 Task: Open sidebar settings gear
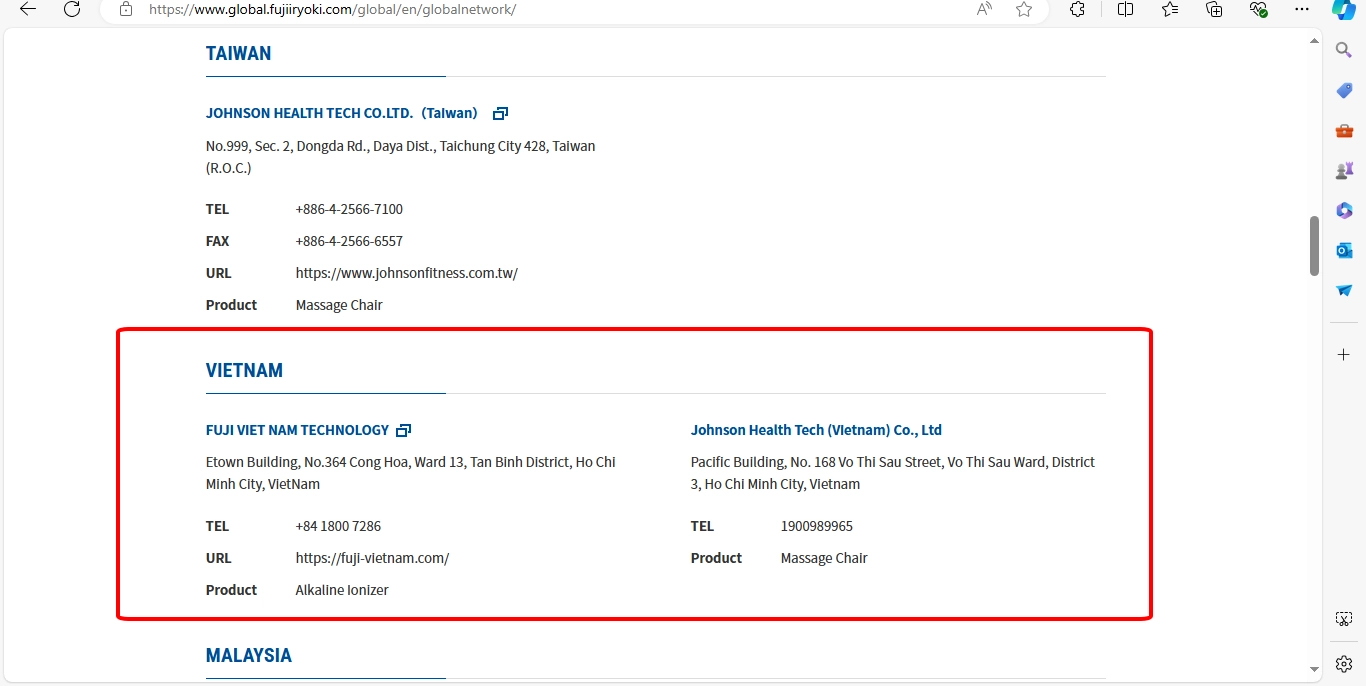[1344, 664]
